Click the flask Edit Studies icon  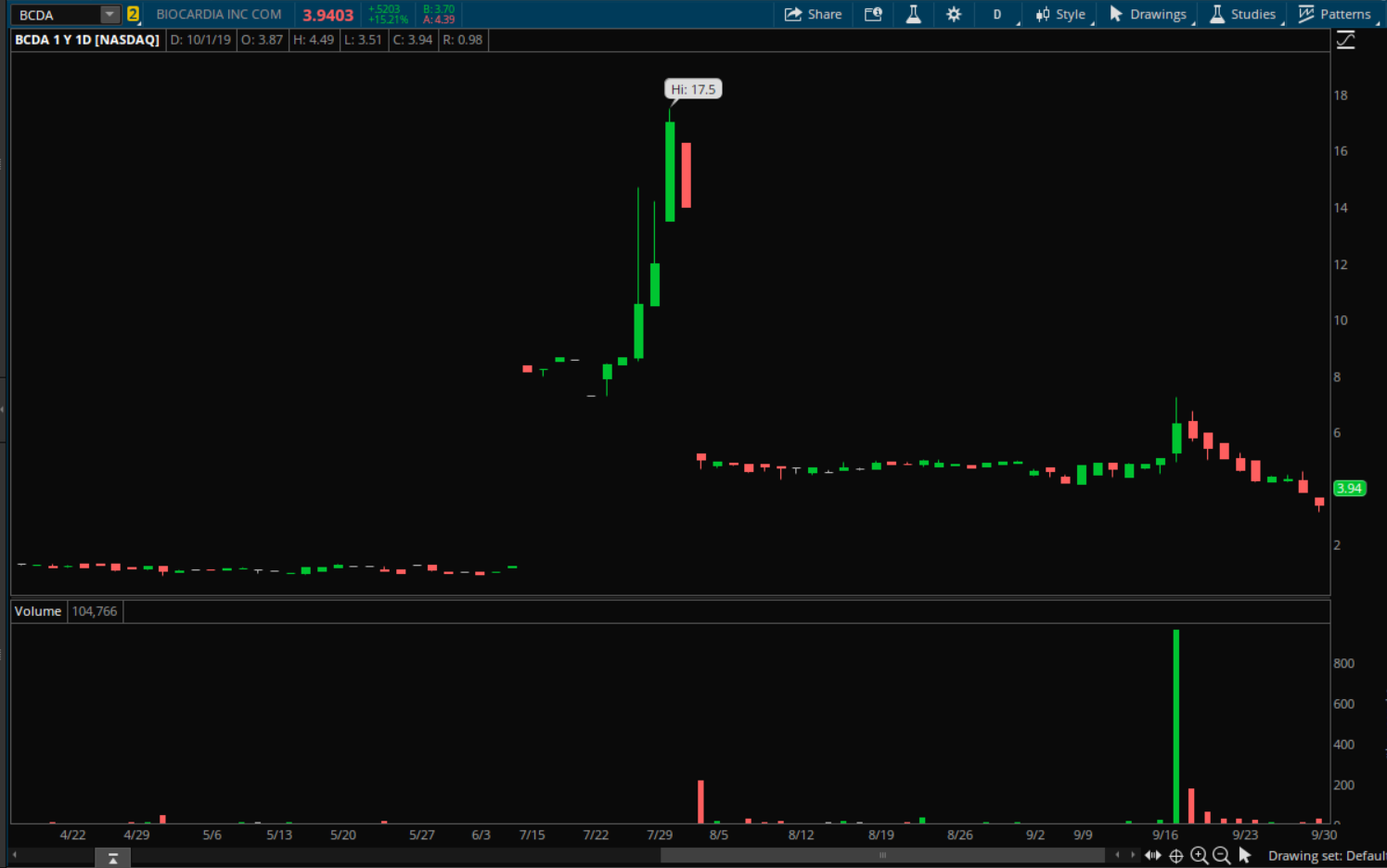(914, 14)
